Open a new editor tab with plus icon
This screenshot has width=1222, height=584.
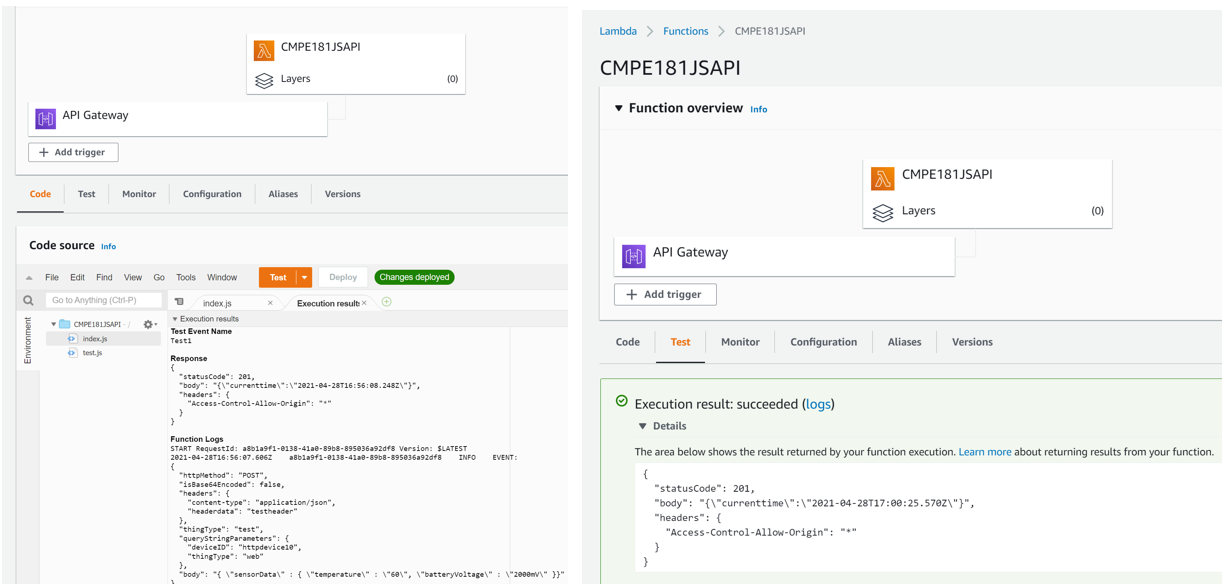[387, 302]
